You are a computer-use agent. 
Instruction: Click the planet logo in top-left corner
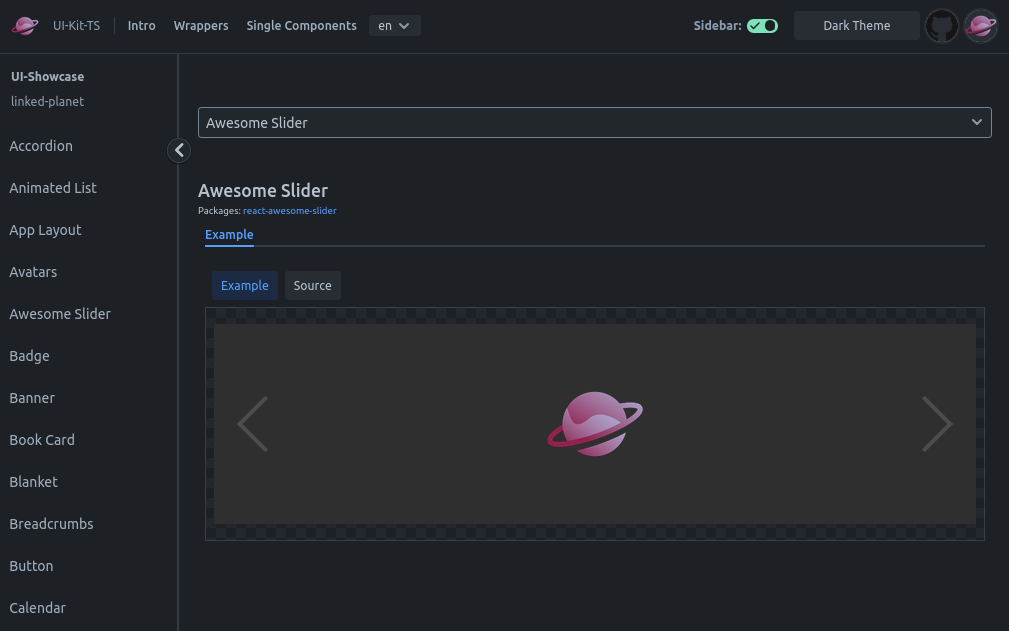[x=25, y=26]
